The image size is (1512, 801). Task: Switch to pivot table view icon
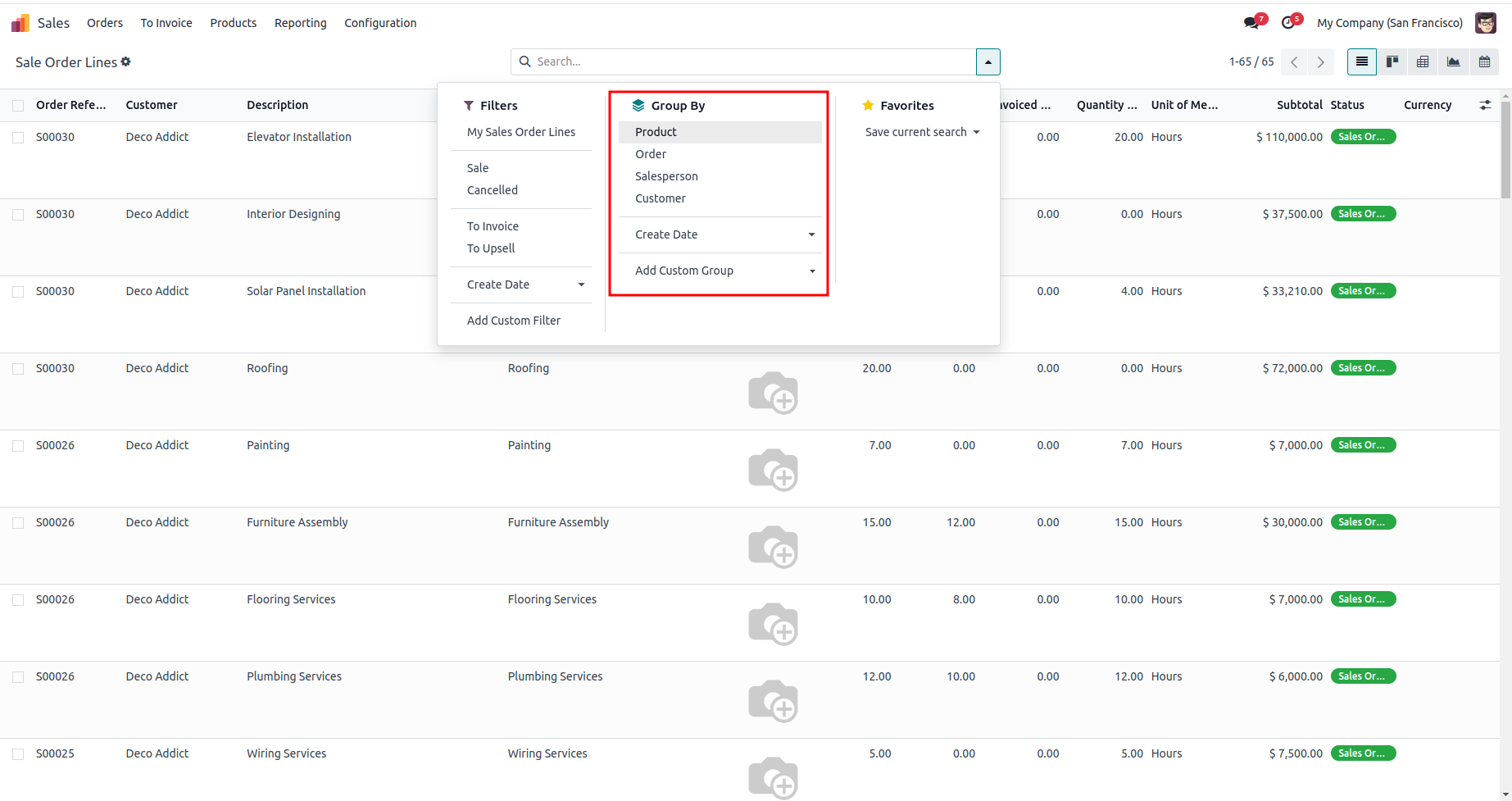point(1423,61)
